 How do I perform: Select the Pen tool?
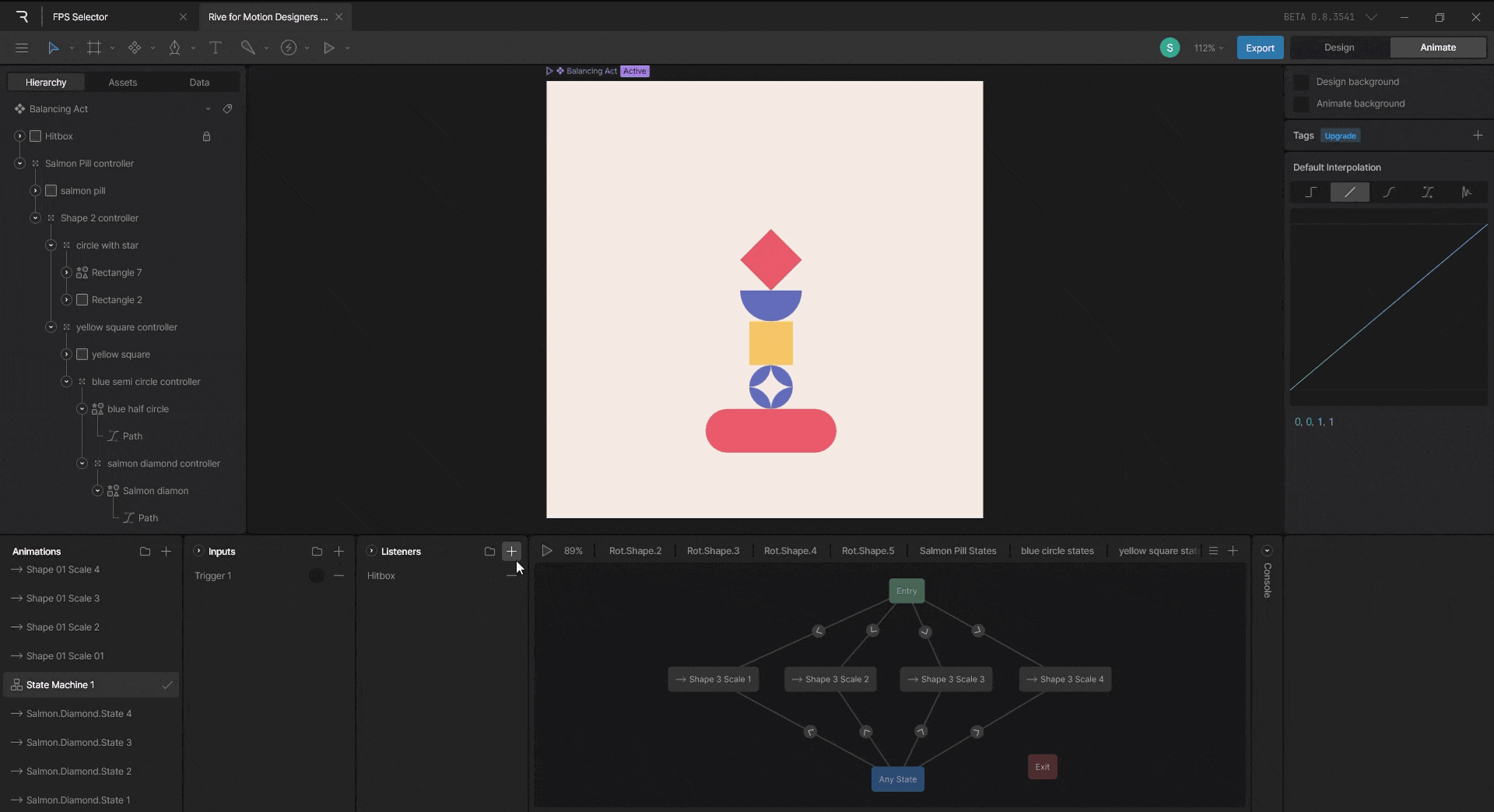[174, 47]
